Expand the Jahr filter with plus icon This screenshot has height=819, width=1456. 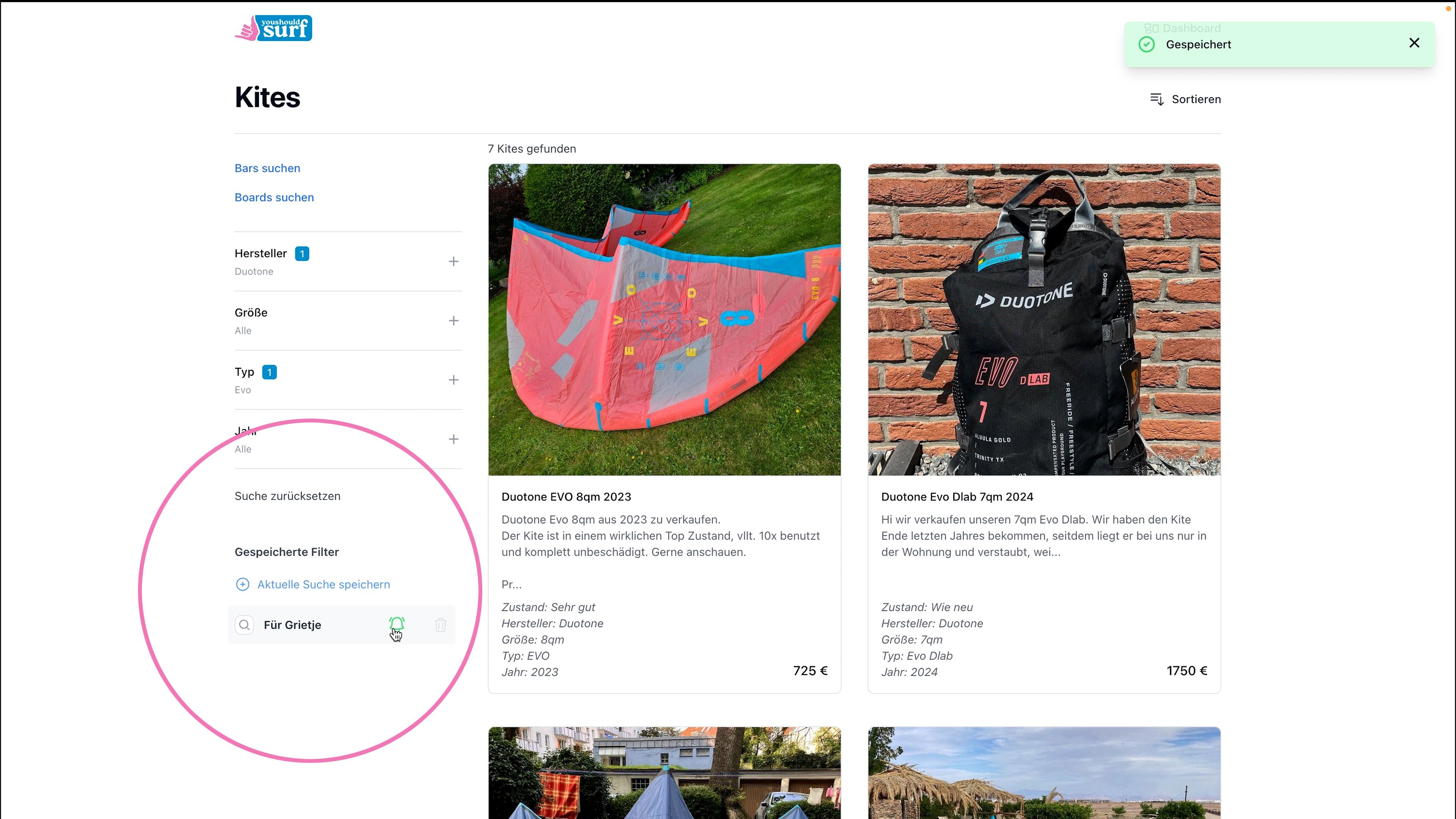pyautogui.click(x=453, y=439)
